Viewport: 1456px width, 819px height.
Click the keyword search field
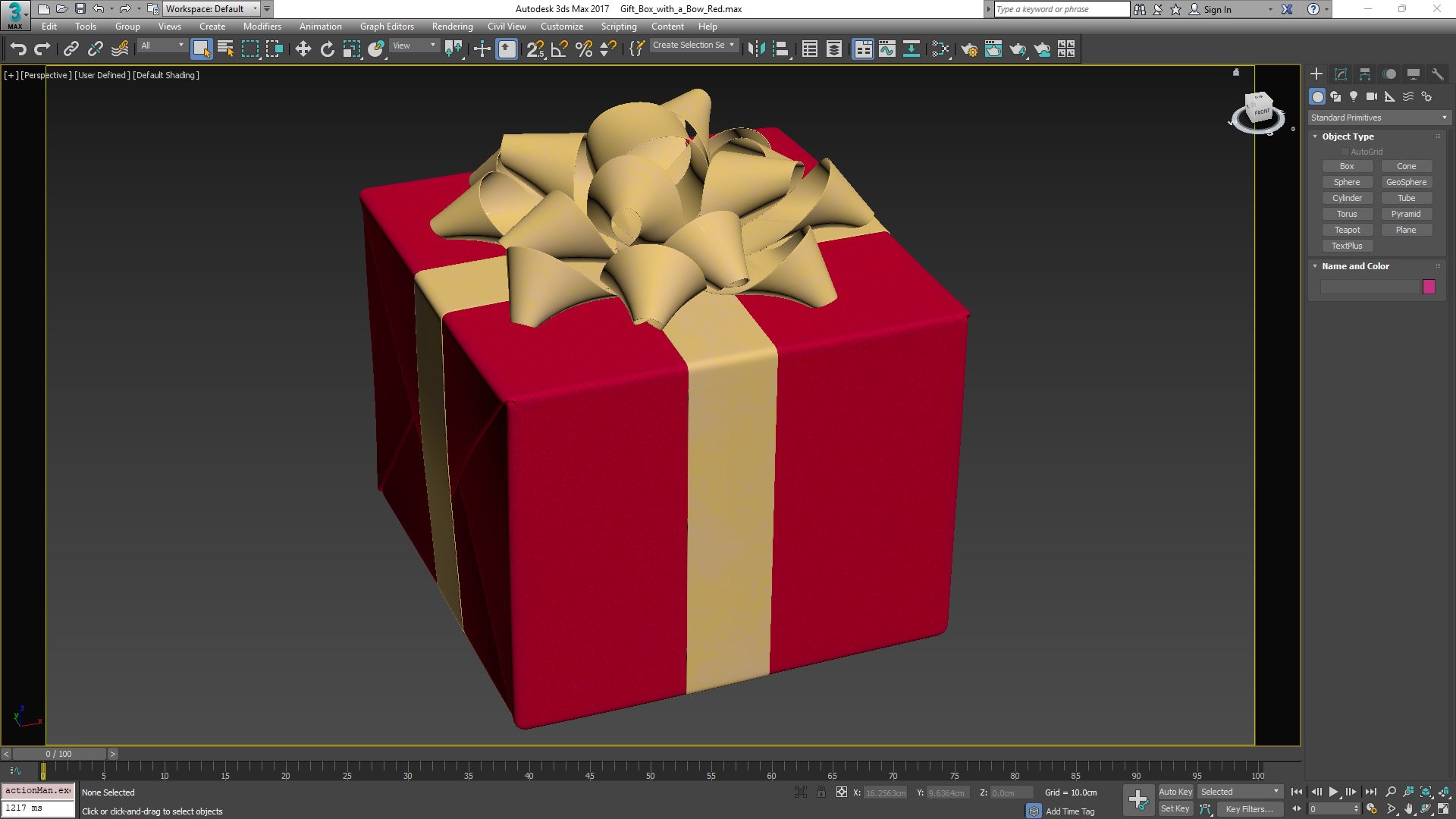(x=1062, y=9)
